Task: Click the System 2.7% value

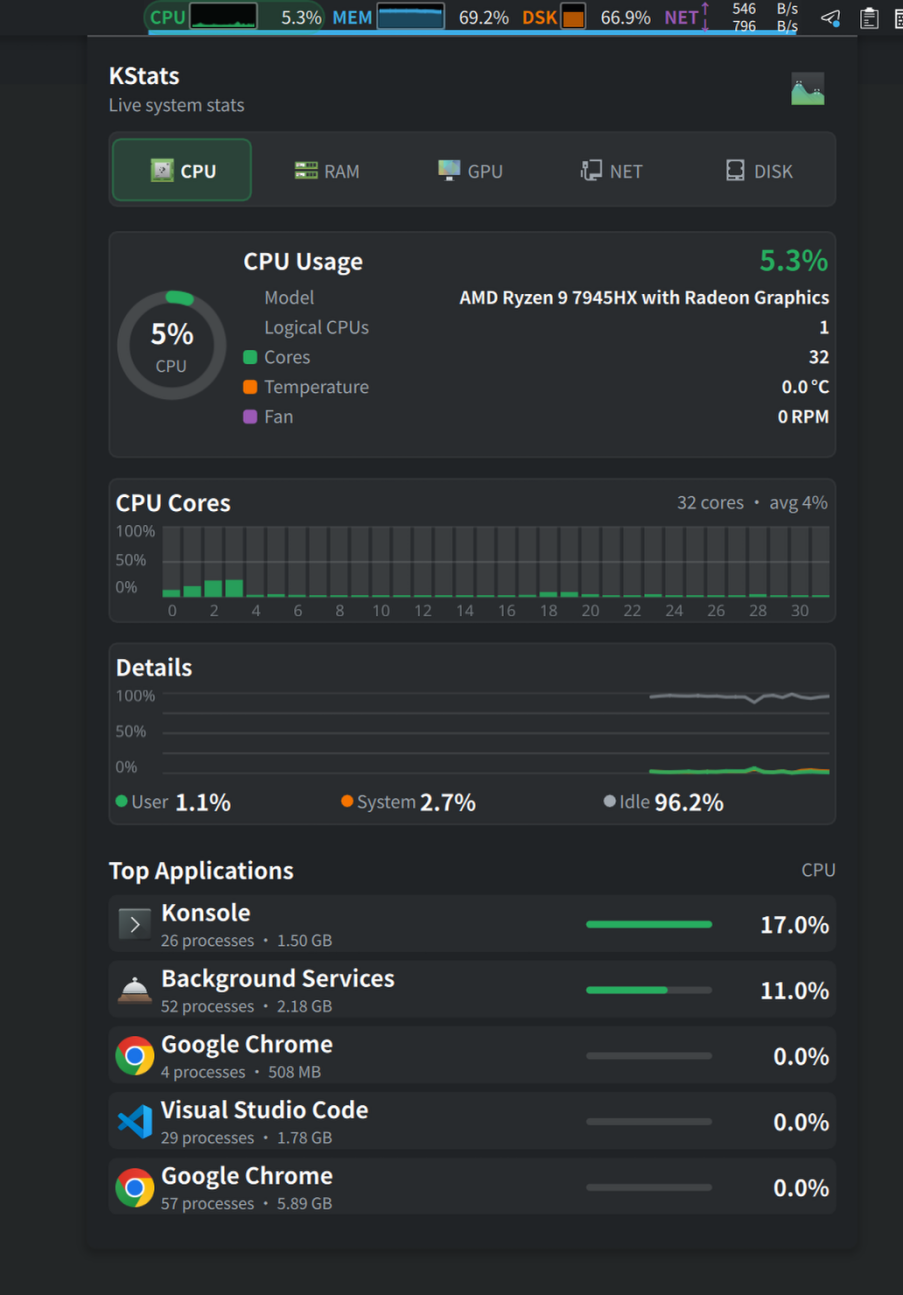Action: tap(448, 802)
